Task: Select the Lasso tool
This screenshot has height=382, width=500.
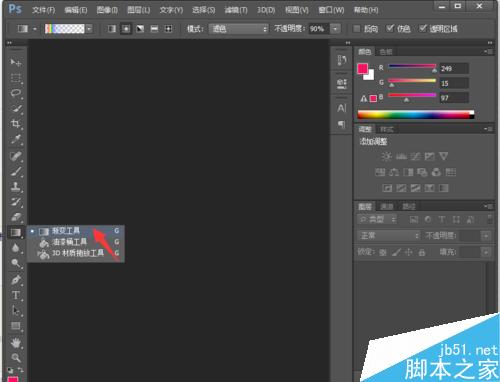Action: pos(15,93)
